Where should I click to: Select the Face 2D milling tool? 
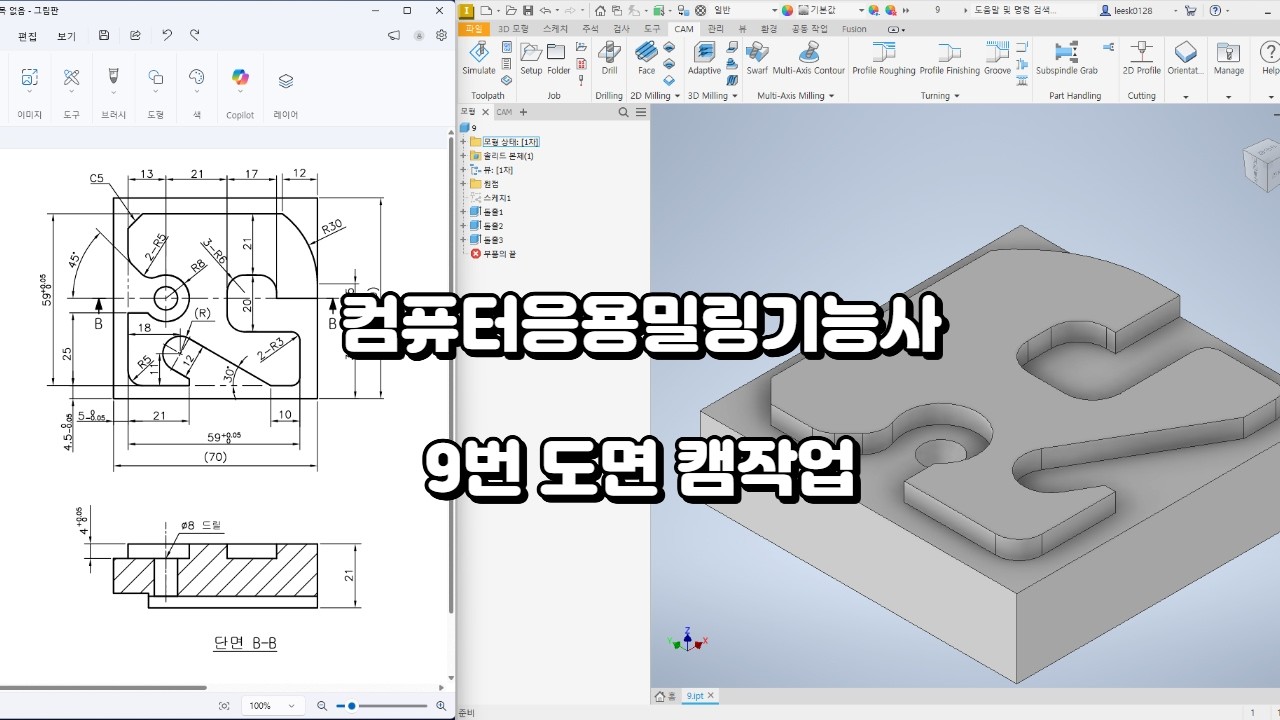[646, 58]
